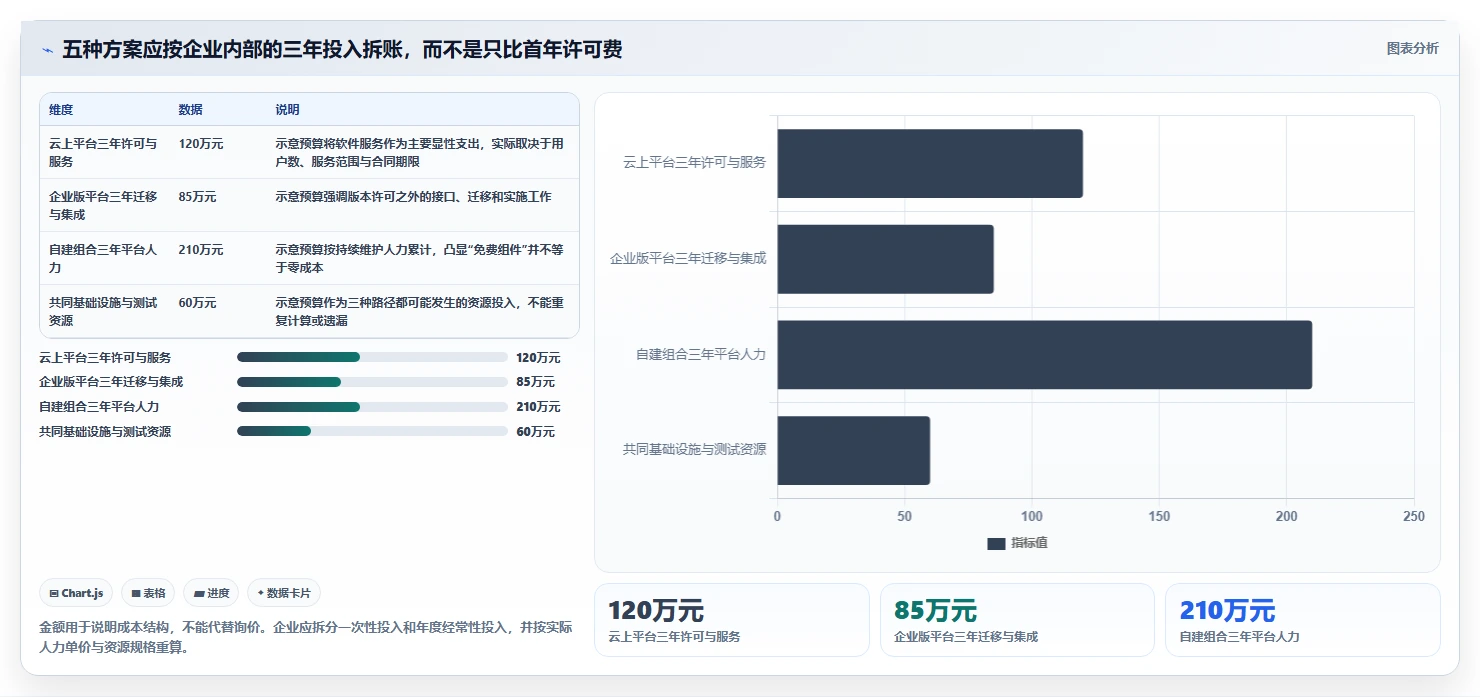Select the 进度 tag chip

coord(211,593)
